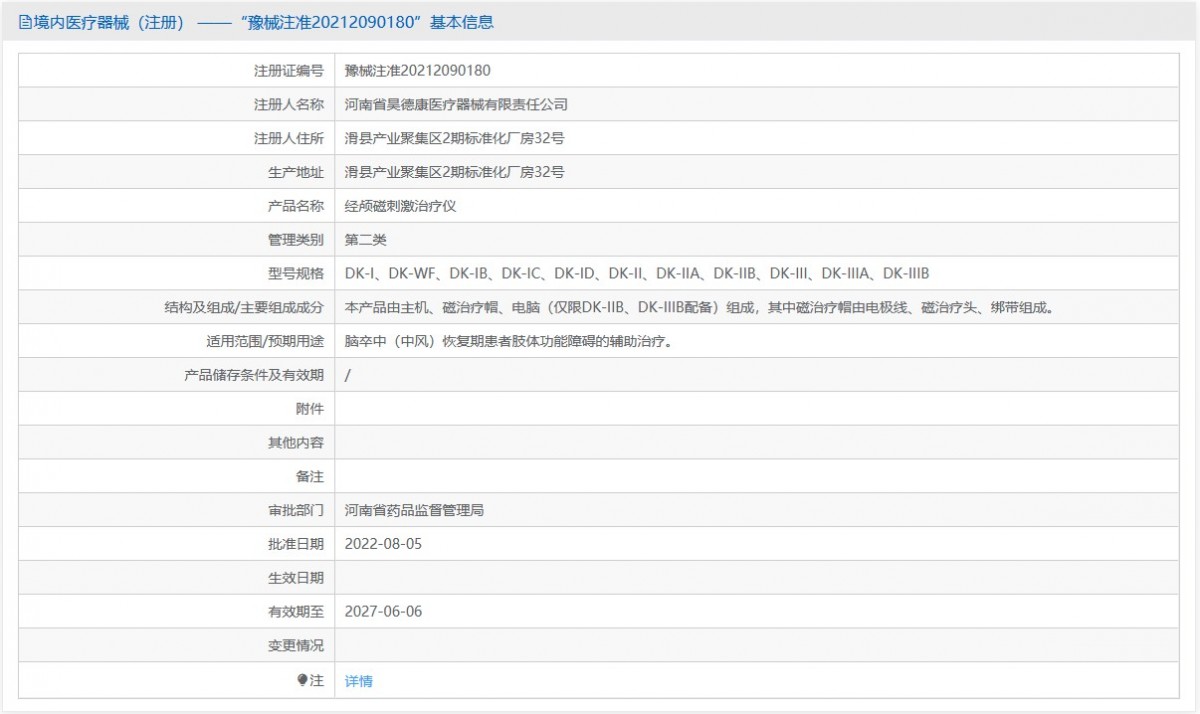Click the bullet icon beside 注
The image size is (1200, 714).
tap(302, 680)
